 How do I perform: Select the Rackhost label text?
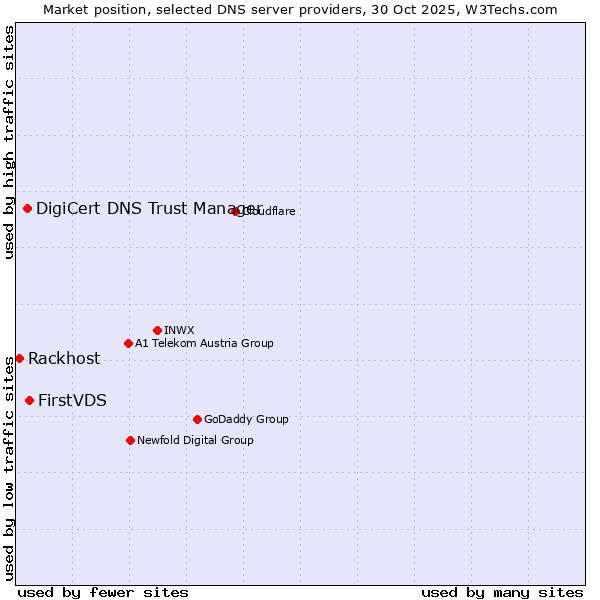[x=64, y=358]
